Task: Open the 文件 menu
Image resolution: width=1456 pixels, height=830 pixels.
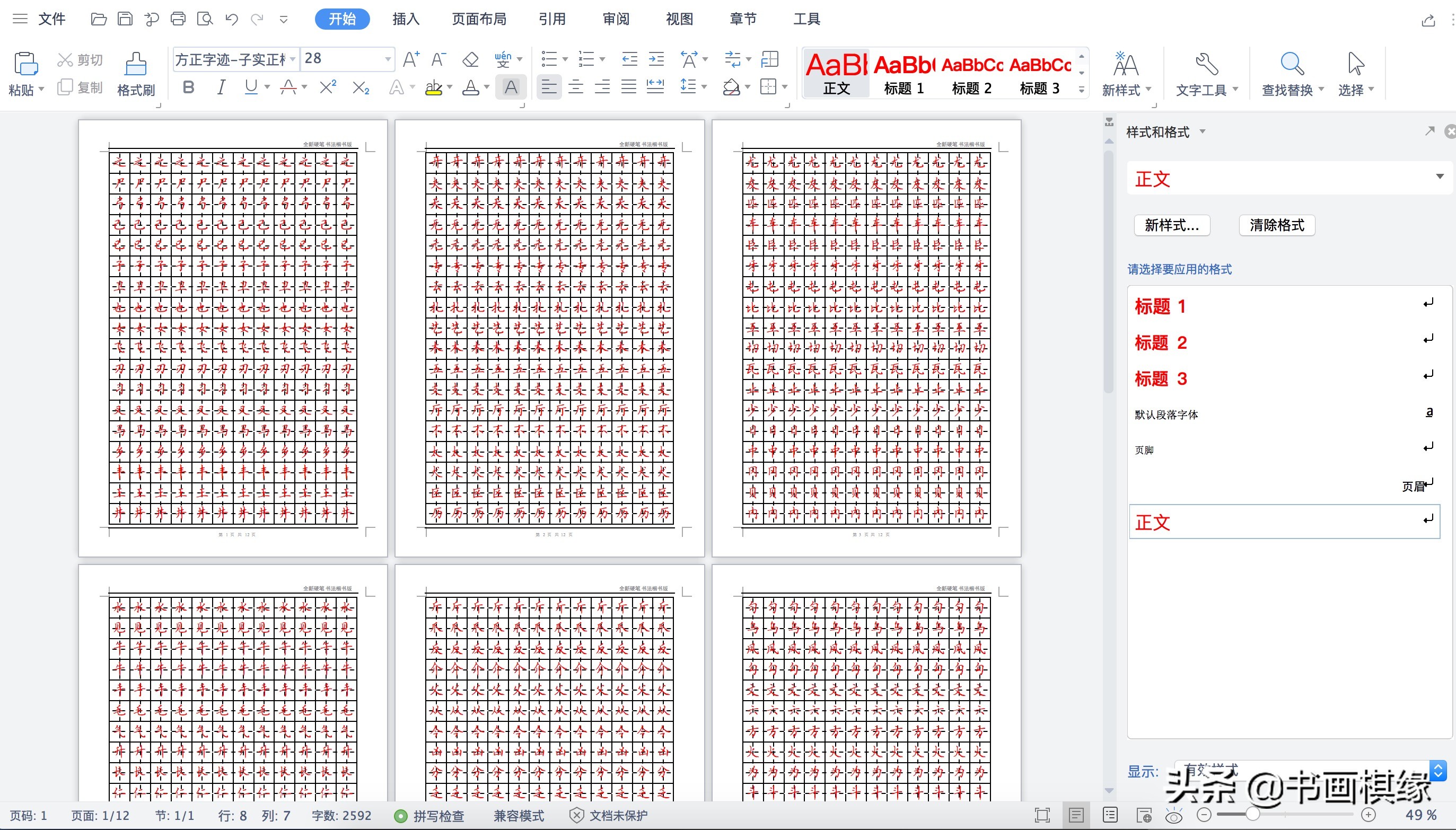Action: click(x=52, y=19)
